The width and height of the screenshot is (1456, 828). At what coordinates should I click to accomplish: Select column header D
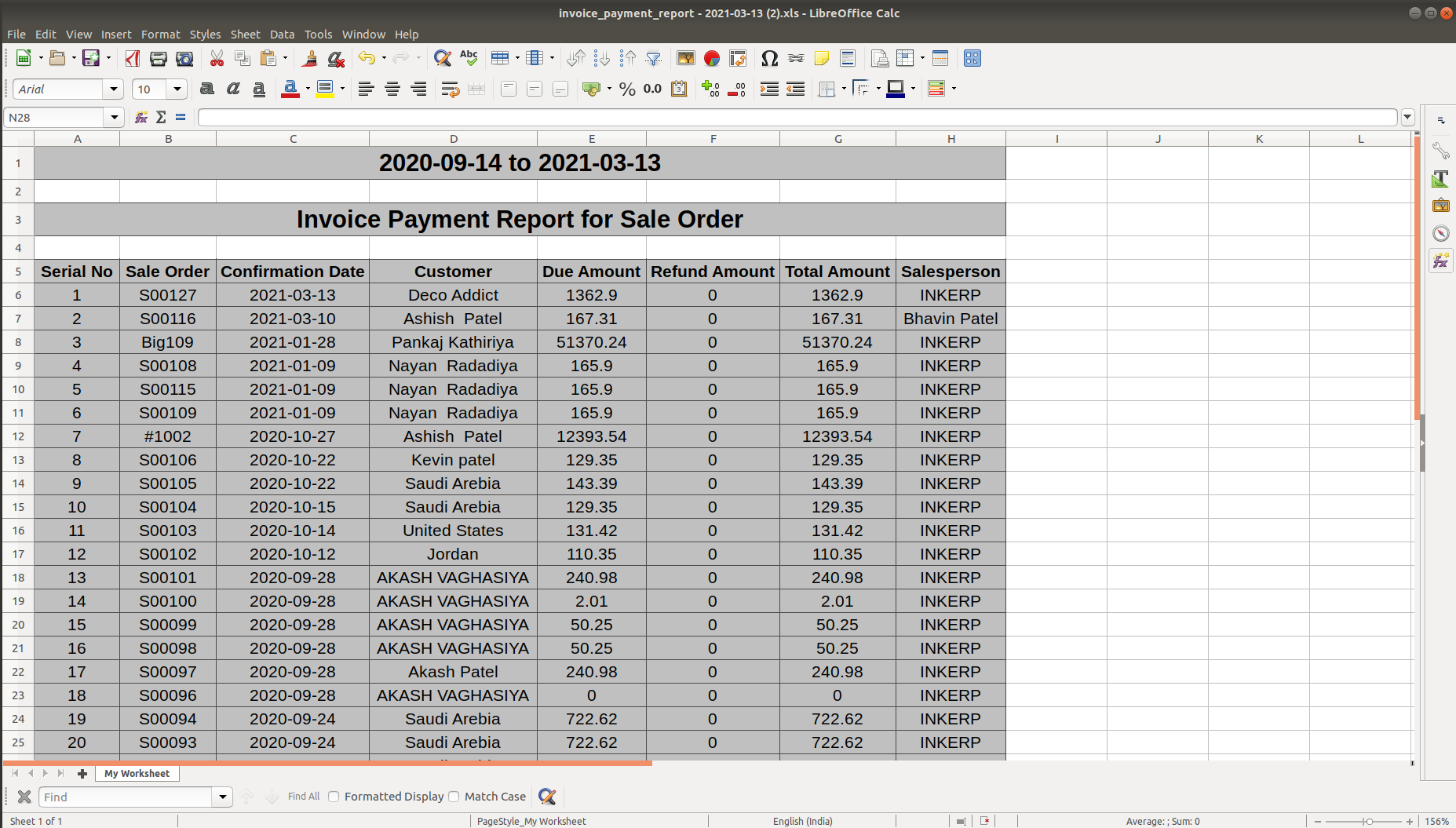point(453,139)
